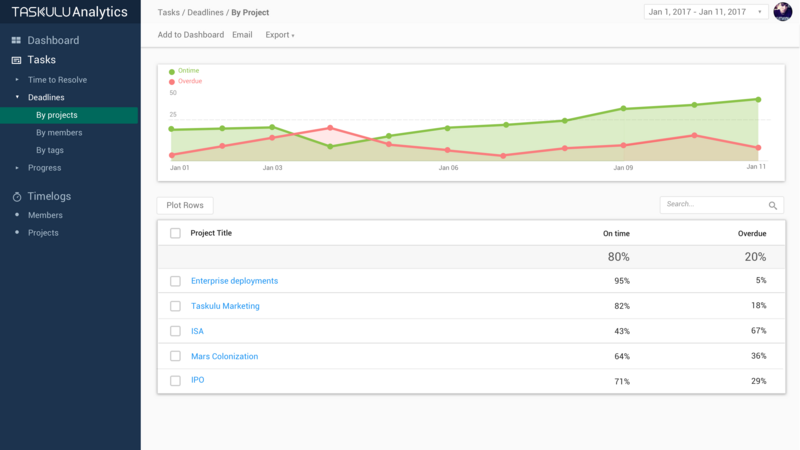800x450 pixels.
Task: Collapse the Deadlines section
Action: (17, 97)
